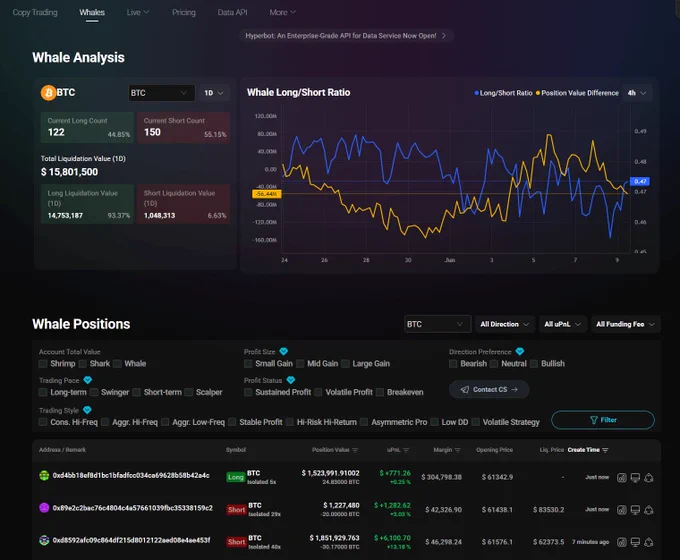Viewport: 680px width, 560px height.
Task: Click bell-like icon in 0x89e2c2 row
Action: [649, 510]
